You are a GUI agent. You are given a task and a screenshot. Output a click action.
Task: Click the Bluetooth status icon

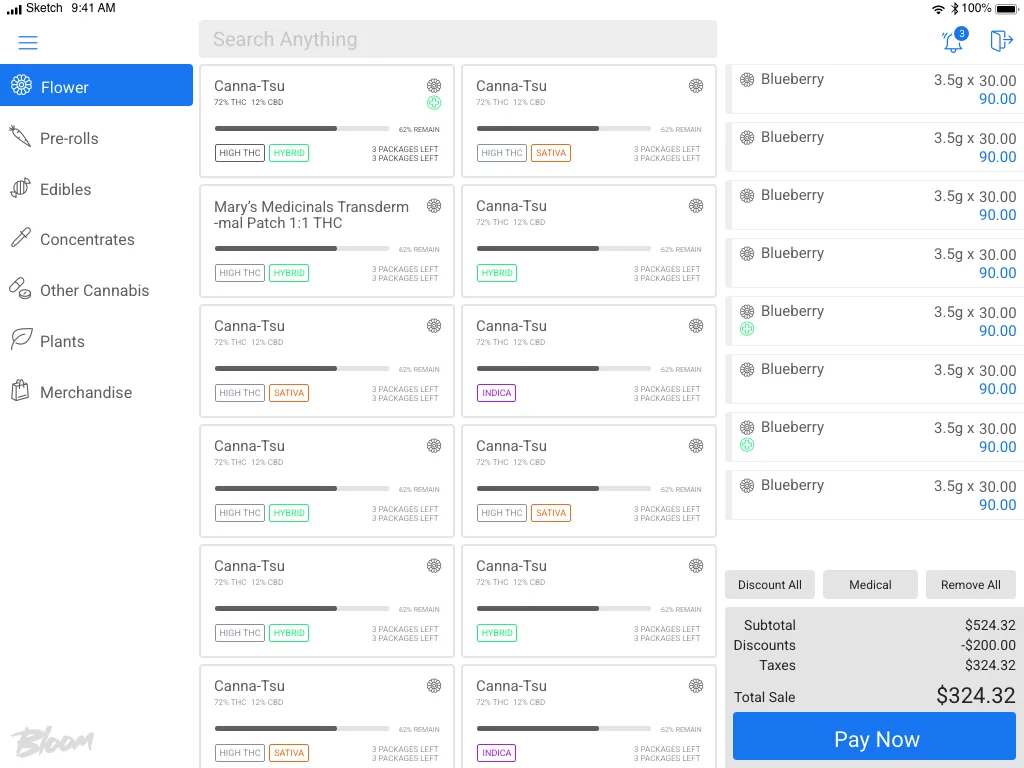point(954,9)
